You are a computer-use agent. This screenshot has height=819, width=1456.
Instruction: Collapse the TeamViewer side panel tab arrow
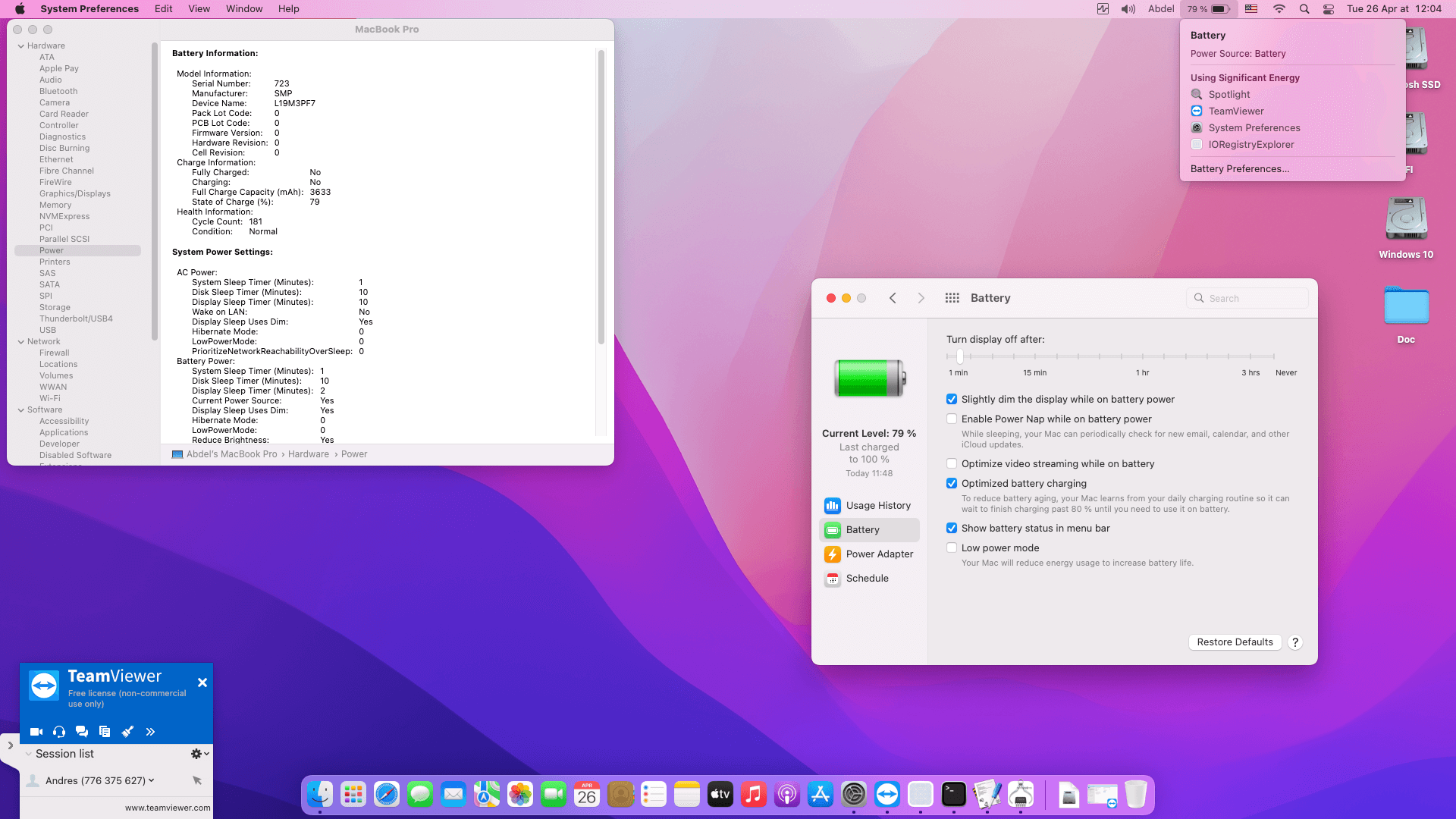(10, 745)
